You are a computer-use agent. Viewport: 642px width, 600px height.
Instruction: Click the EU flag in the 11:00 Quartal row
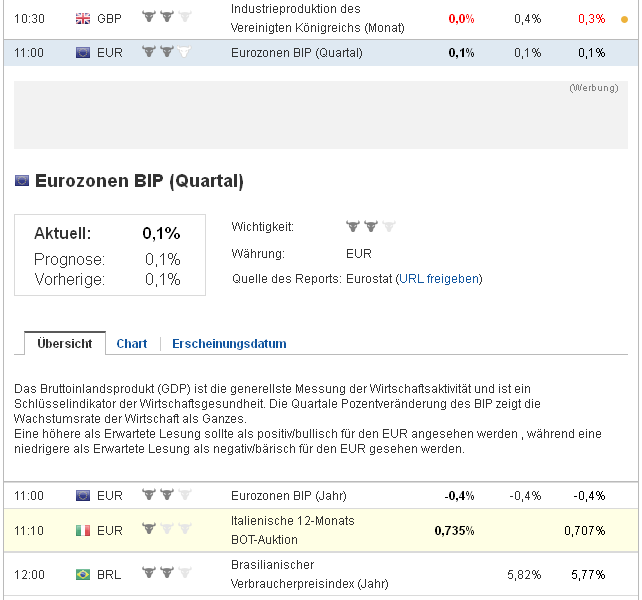83,52
